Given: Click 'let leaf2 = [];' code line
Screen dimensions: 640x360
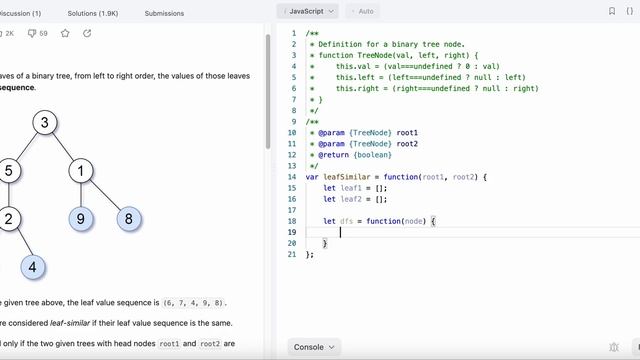Looking at the screenshot, I should click(355, 199).
